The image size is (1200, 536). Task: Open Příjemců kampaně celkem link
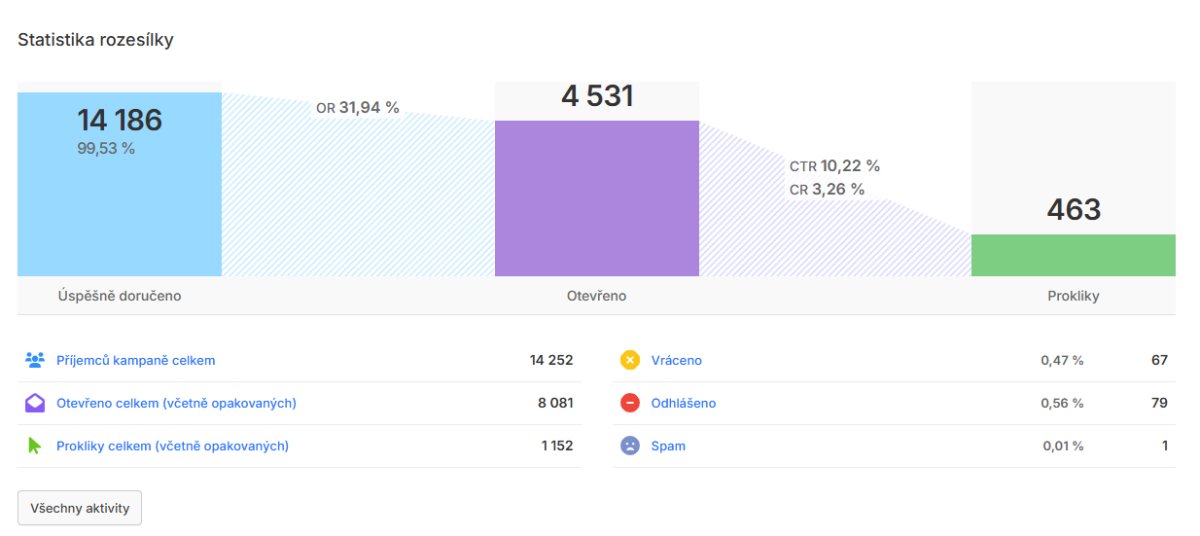click(136, 360)
